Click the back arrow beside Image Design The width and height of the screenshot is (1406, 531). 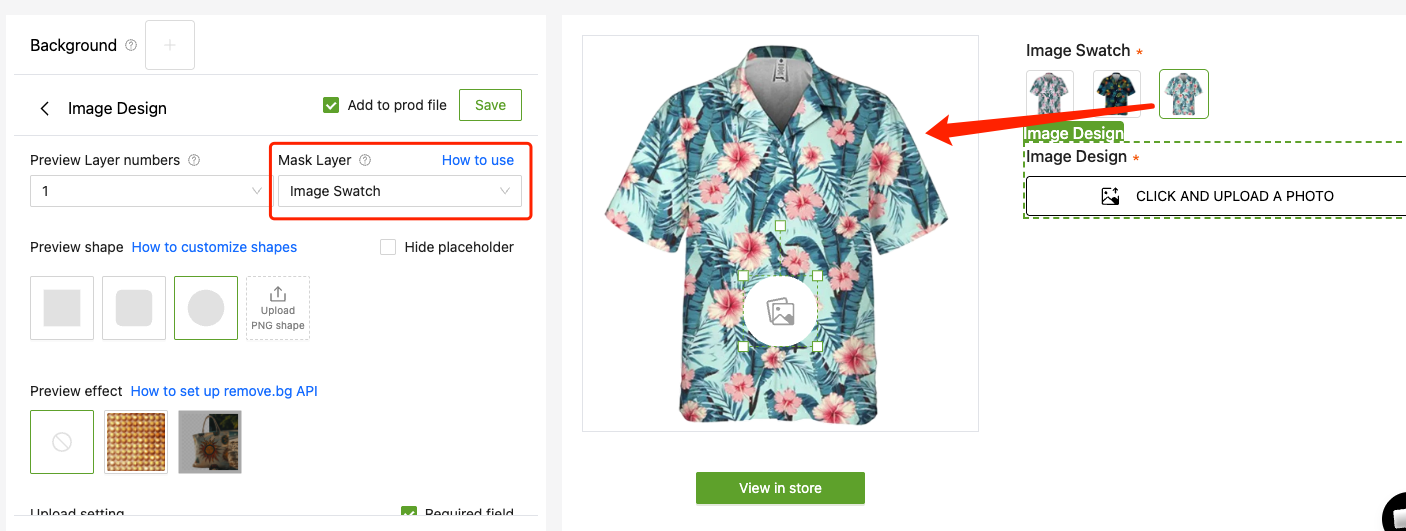pos(45,108)
